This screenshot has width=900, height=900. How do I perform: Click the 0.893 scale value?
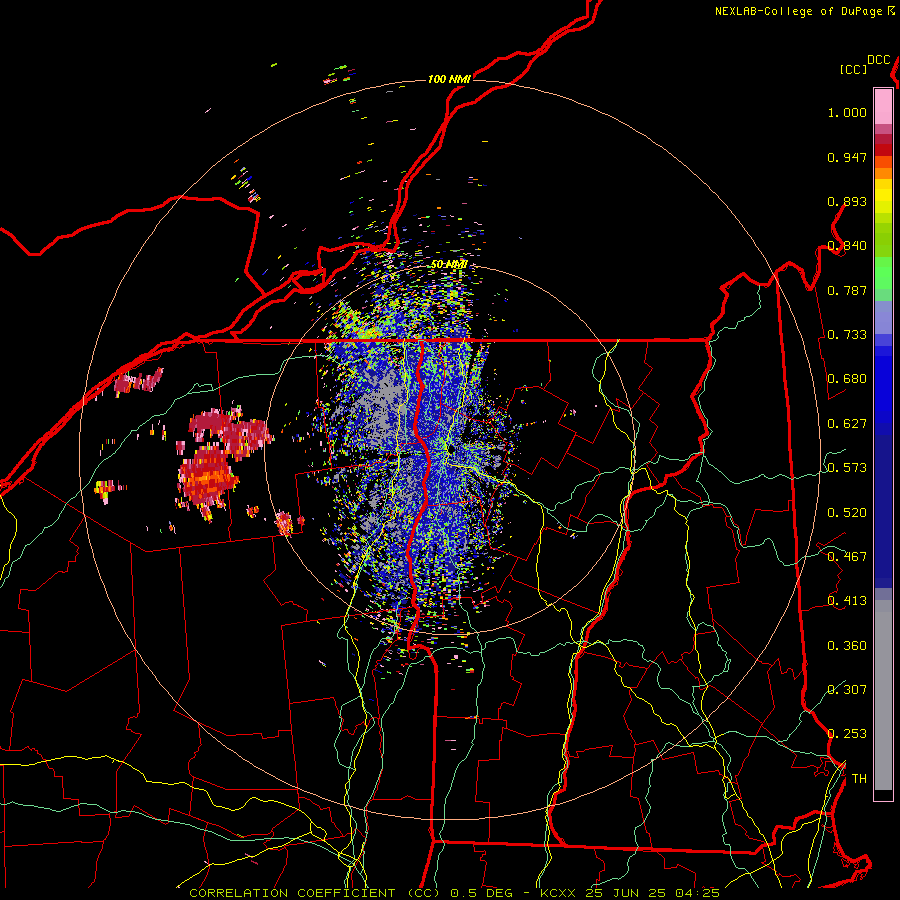tap(847, 201)
